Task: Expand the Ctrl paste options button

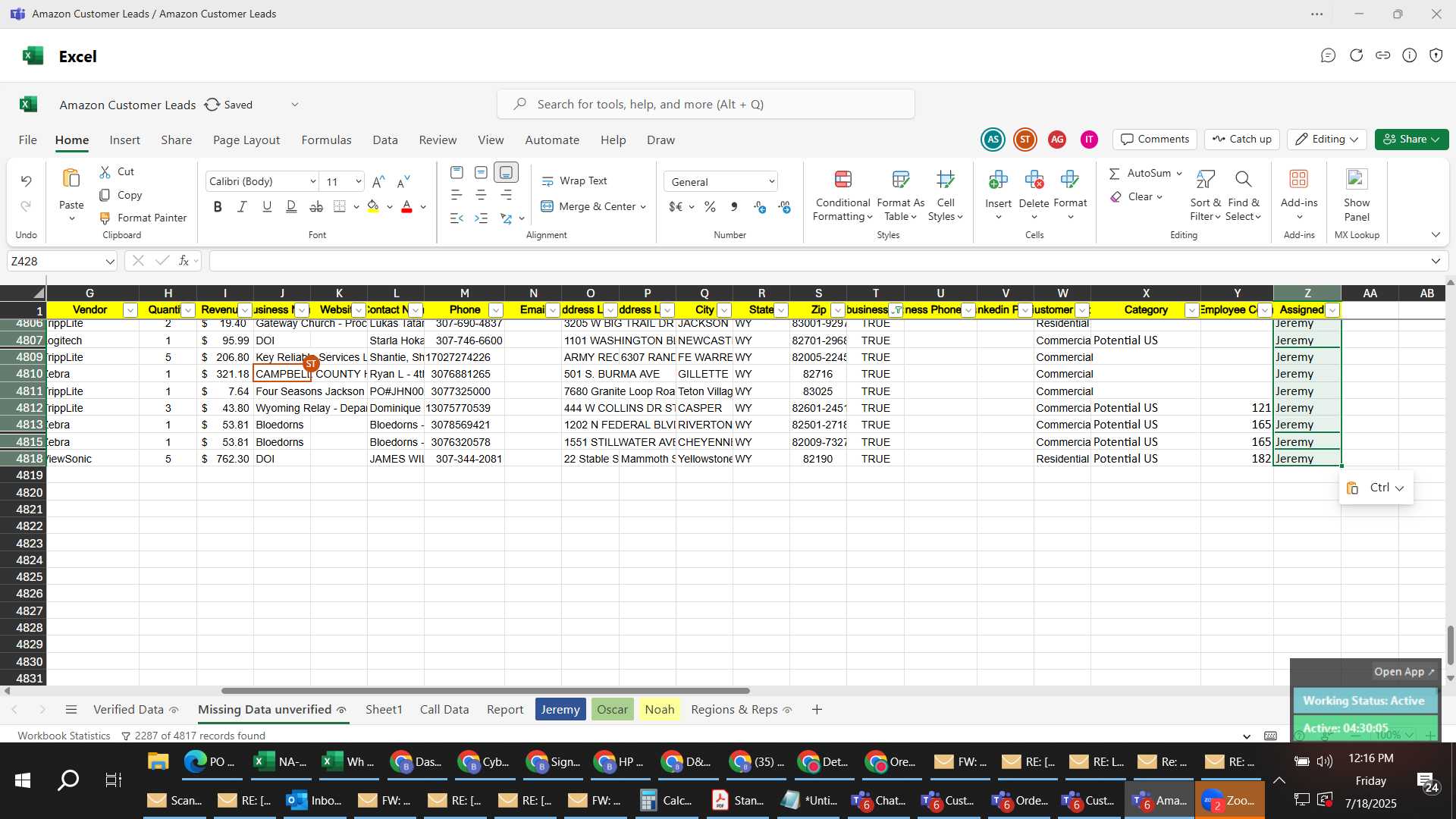Action: coord(1376,488)
